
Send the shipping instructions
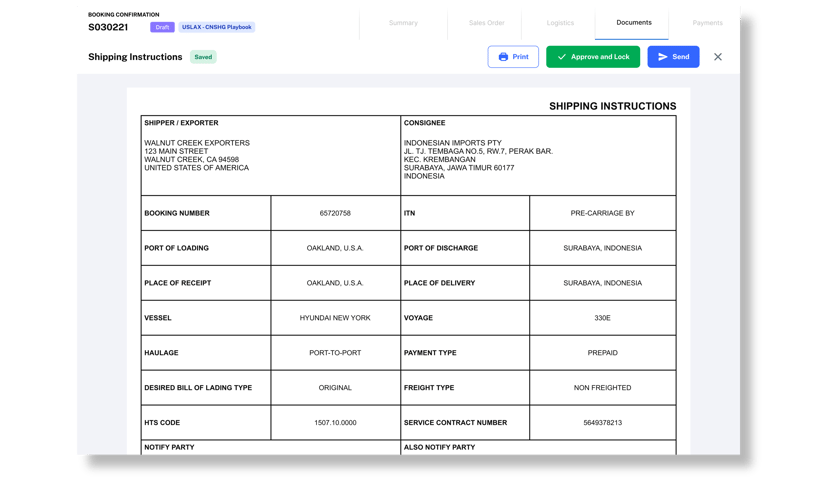673,57
